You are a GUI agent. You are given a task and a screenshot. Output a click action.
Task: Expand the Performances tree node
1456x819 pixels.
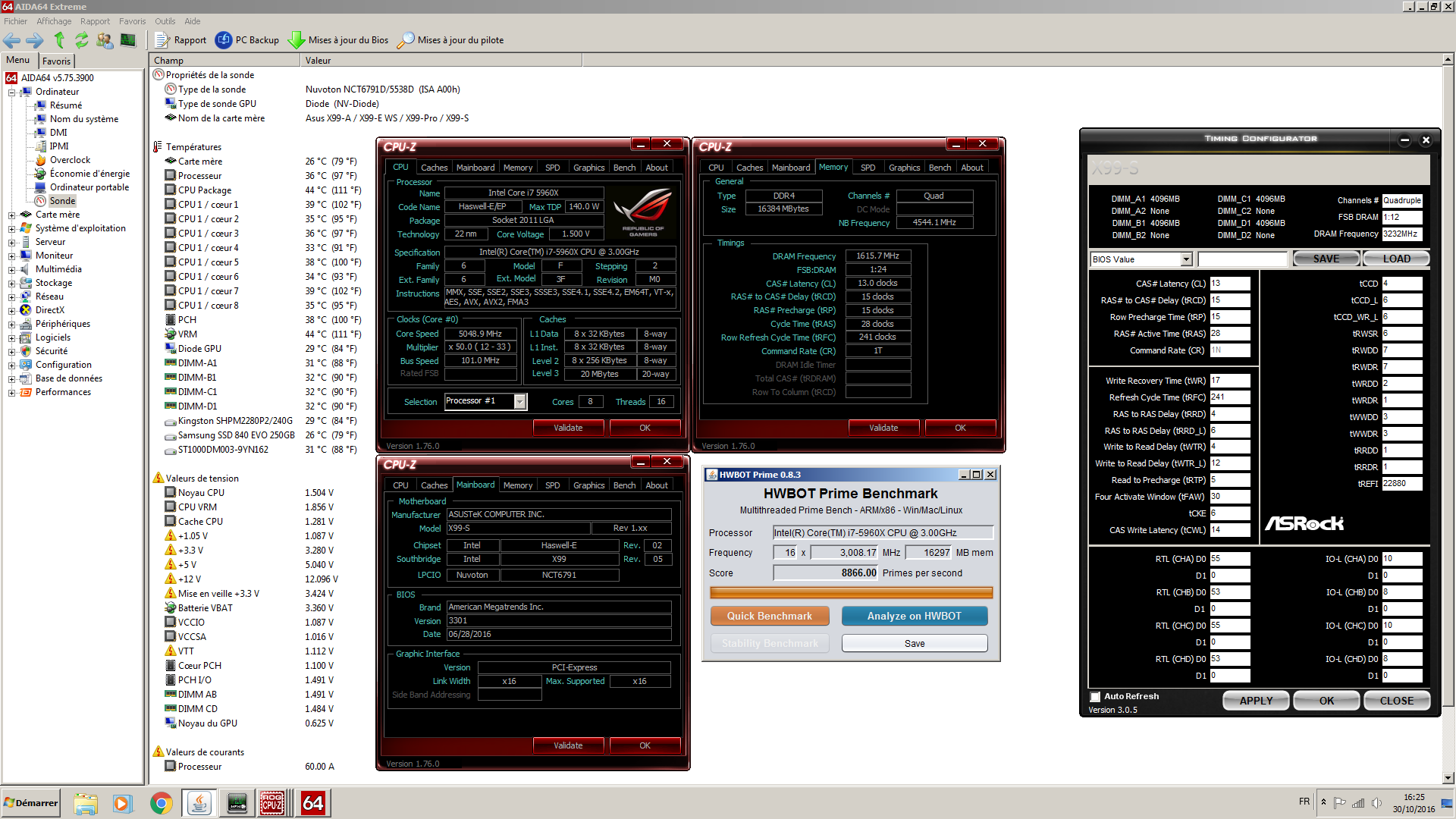(x=11, y=393)
